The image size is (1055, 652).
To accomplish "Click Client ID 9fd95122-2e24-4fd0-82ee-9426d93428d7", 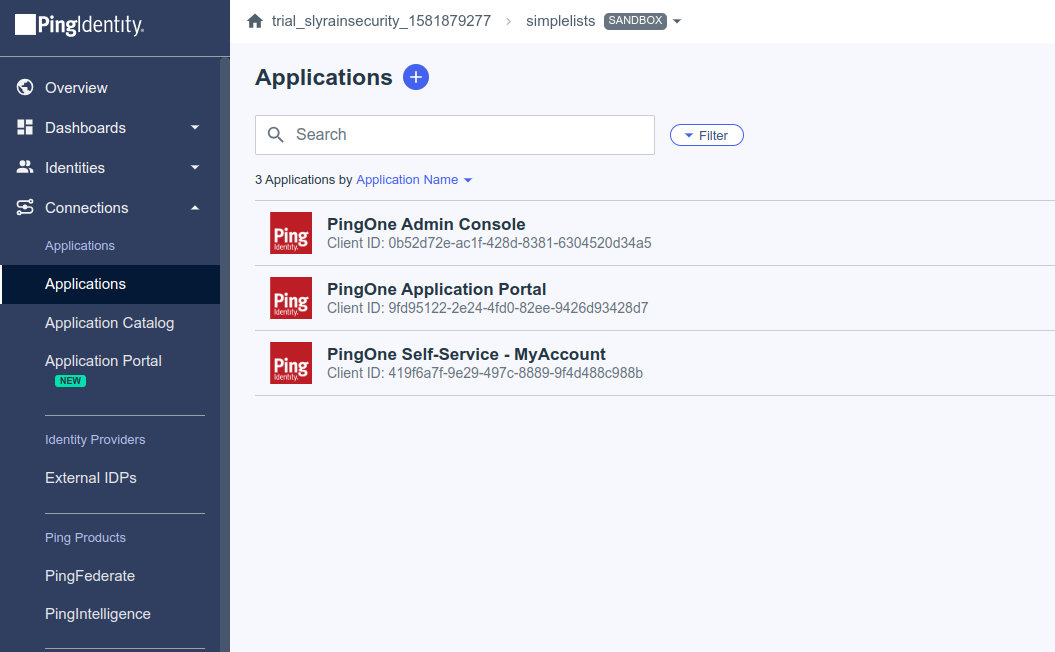I will (x=488, y=308).
